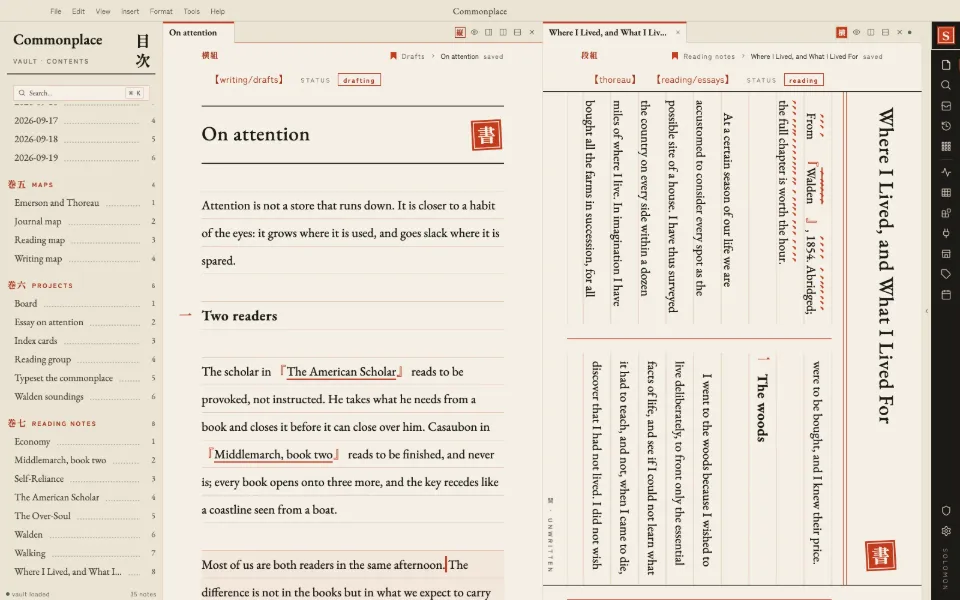Screen dimensions: 960x600
Task: Click the red S logo square
Action: click(x=946, y=36)
